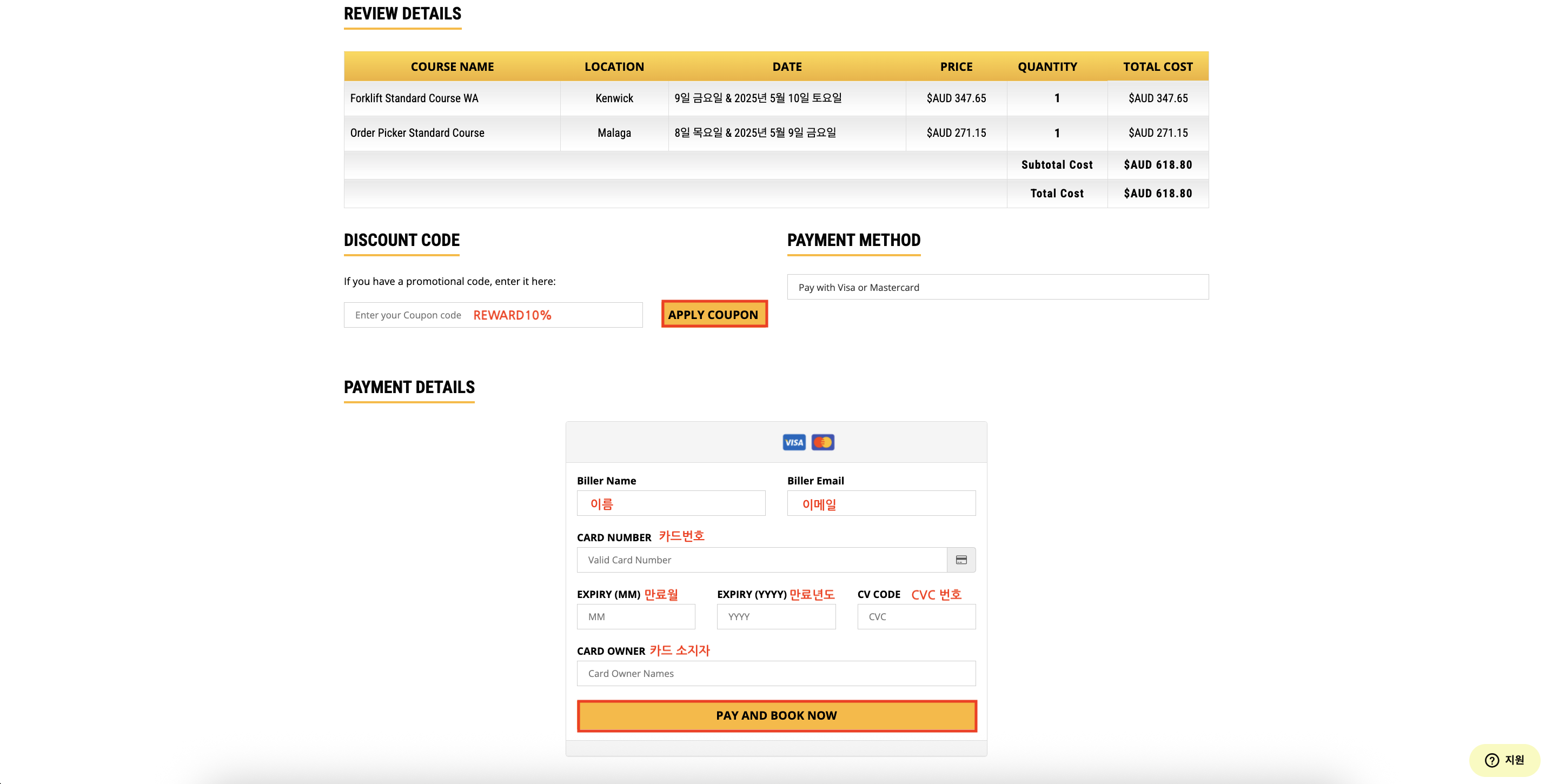Click the Forklift Standard Course WA row

coord(414,98)
